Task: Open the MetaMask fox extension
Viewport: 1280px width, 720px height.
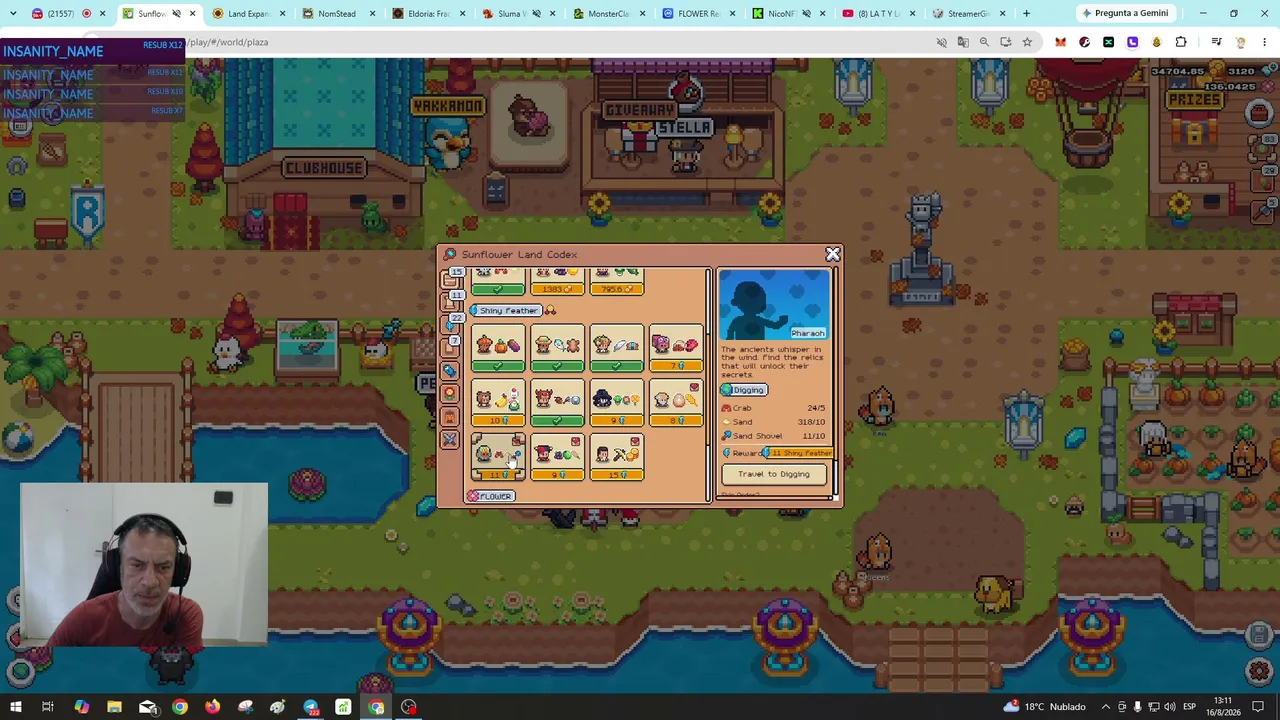Action: (1060, 42)
